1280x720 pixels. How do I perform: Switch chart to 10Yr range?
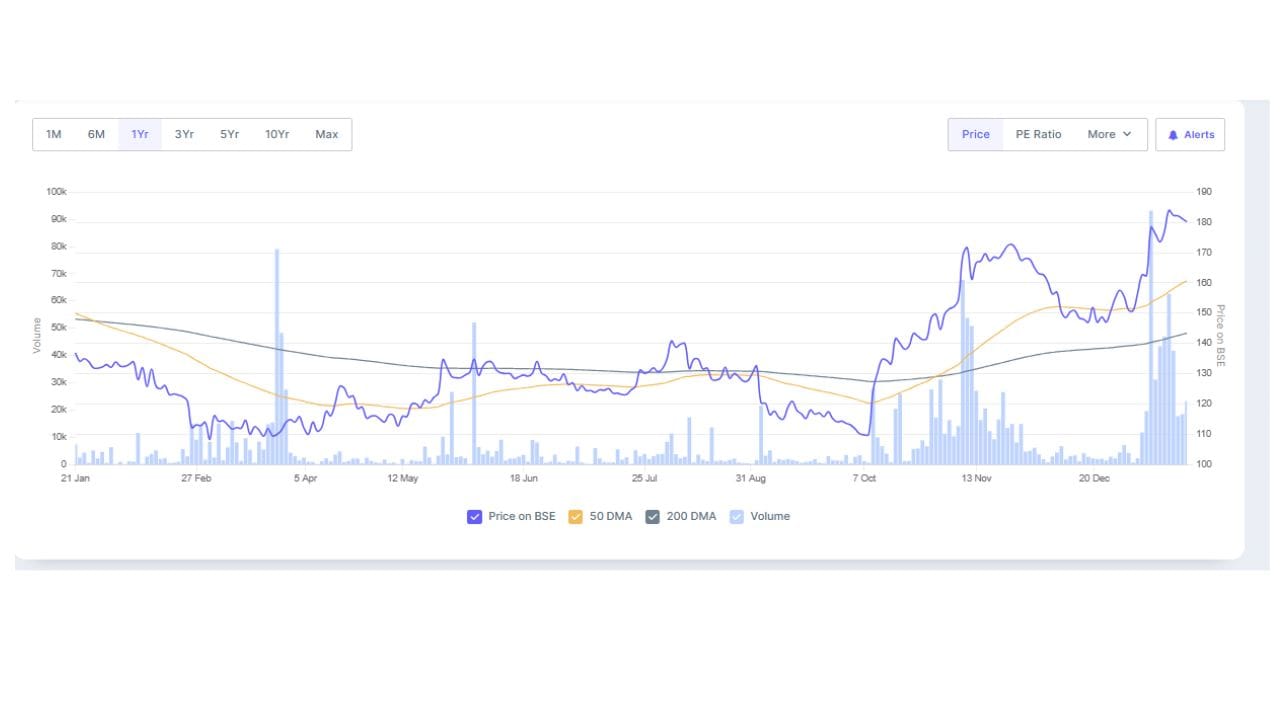(x=277, y=134)
